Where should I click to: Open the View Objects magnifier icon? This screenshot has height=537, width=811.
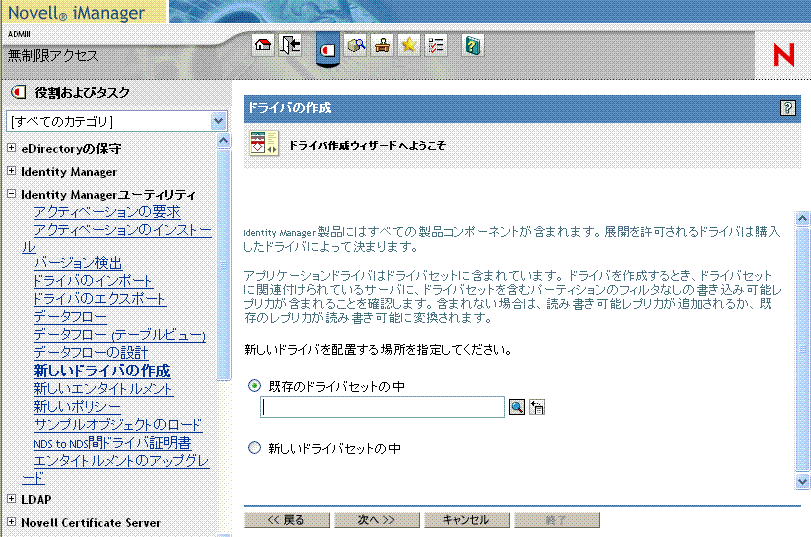pyautogui.click(x=355, y=46)
